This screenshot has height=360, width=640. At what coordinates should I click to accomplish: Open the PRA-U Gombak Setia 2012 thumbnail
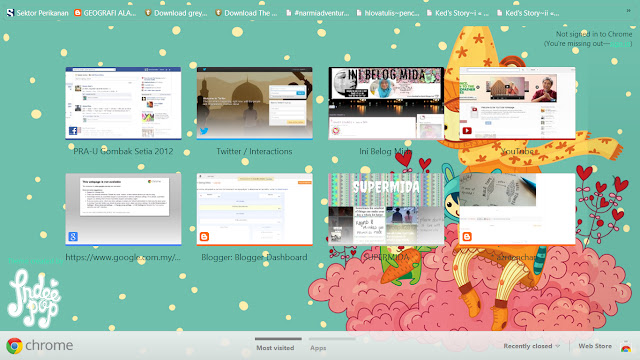[123, 103]
